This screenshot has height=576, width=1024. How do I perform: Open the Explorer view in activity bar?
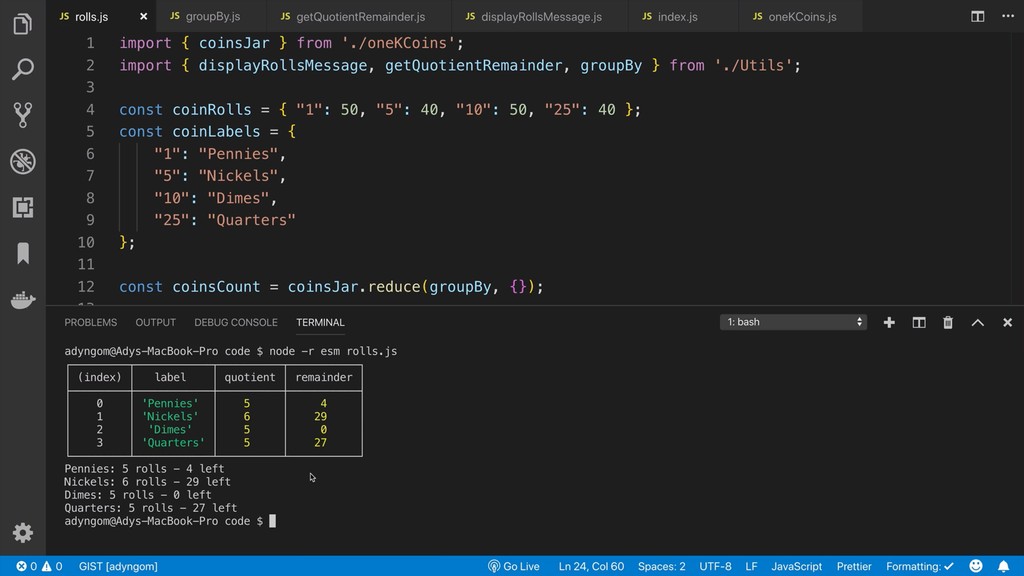click(x=22, y=24)
